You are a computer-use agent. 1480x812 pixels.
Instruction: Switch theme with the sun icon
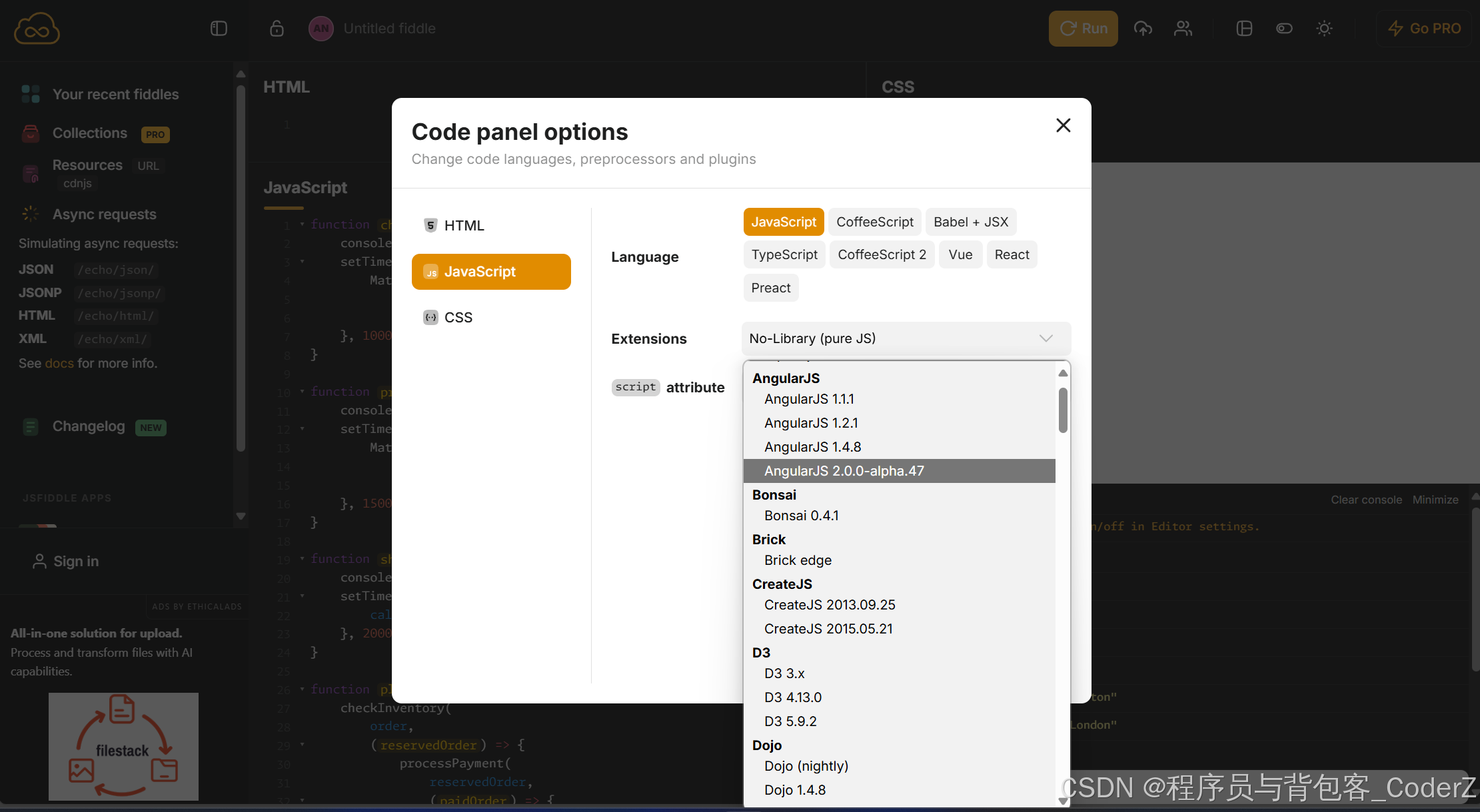click(1324, 29)
